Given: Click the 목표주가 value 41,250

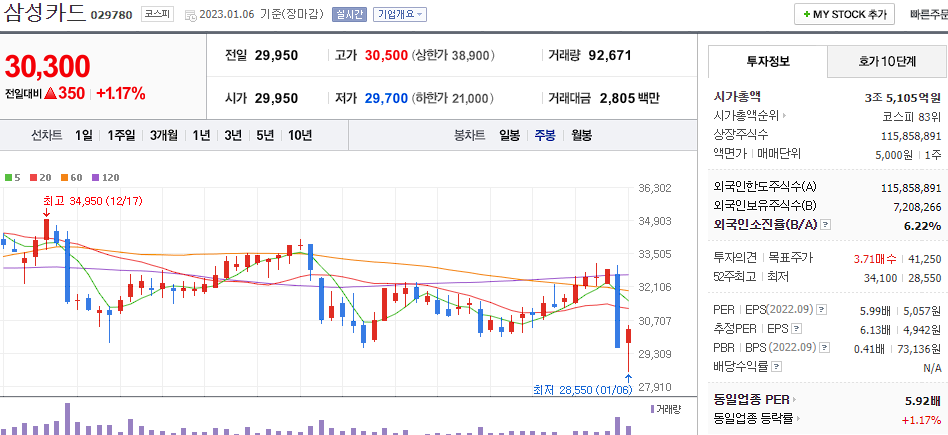Looking at the screenshot, I should 925,259.
